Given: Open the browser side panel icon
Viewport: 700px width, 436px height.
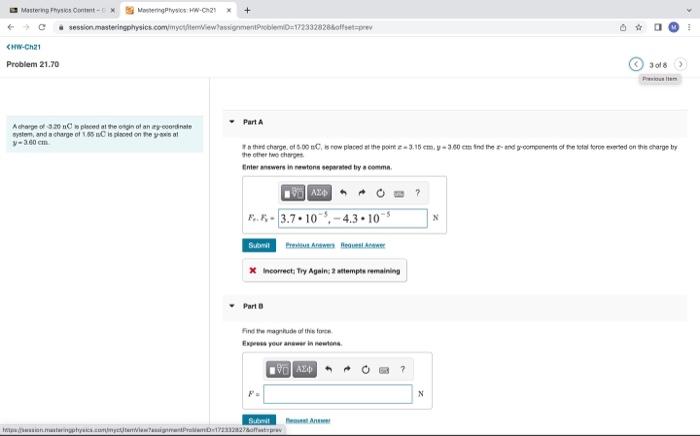Looking at the screenshot, I should point(658,27).
